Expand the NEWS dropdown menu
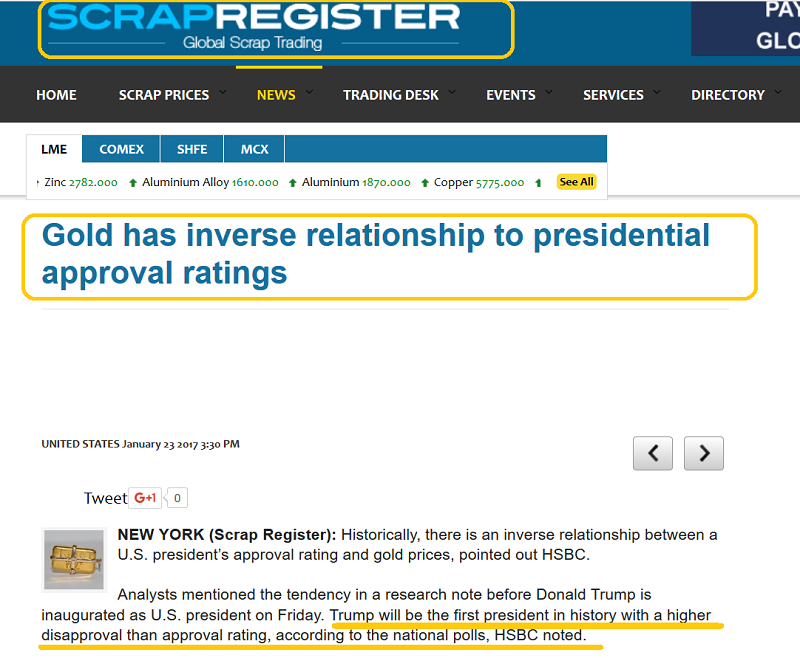800x658 pixels. coord(276,95)
